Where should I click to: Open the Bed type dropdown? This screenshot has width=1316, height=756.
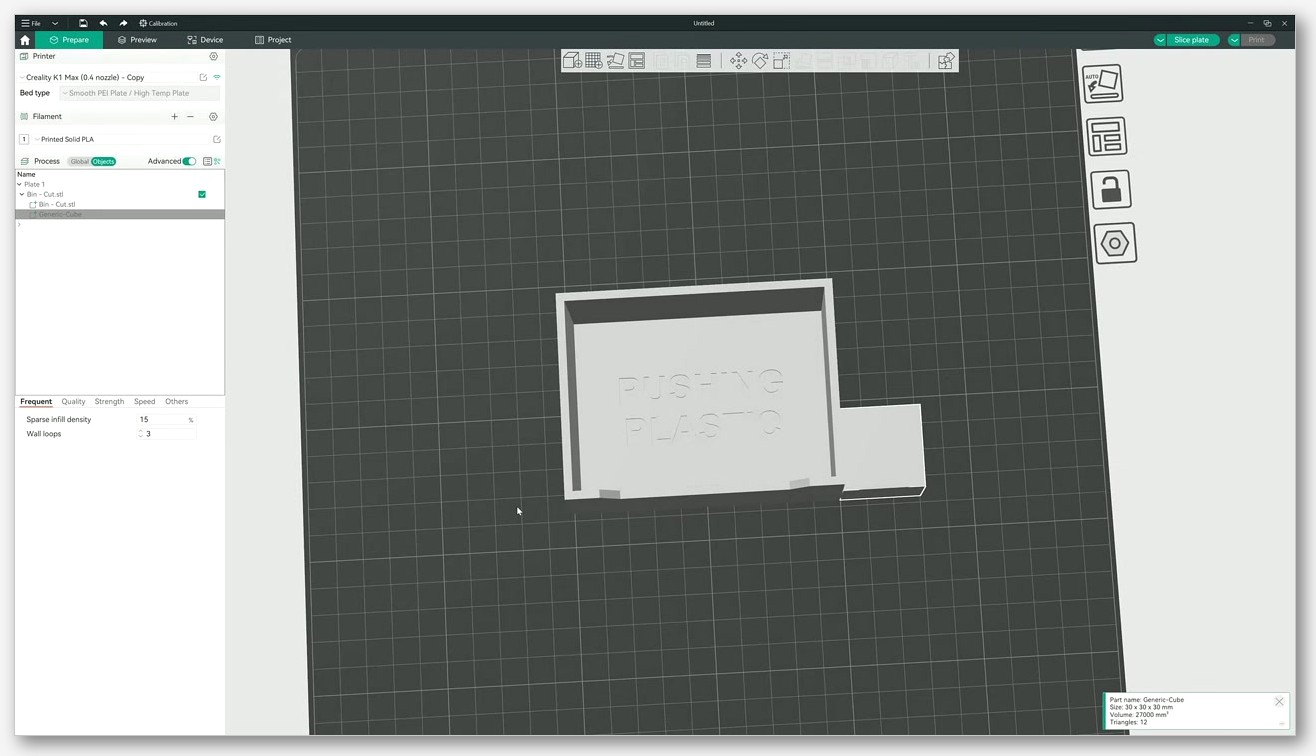pos(139,93)
